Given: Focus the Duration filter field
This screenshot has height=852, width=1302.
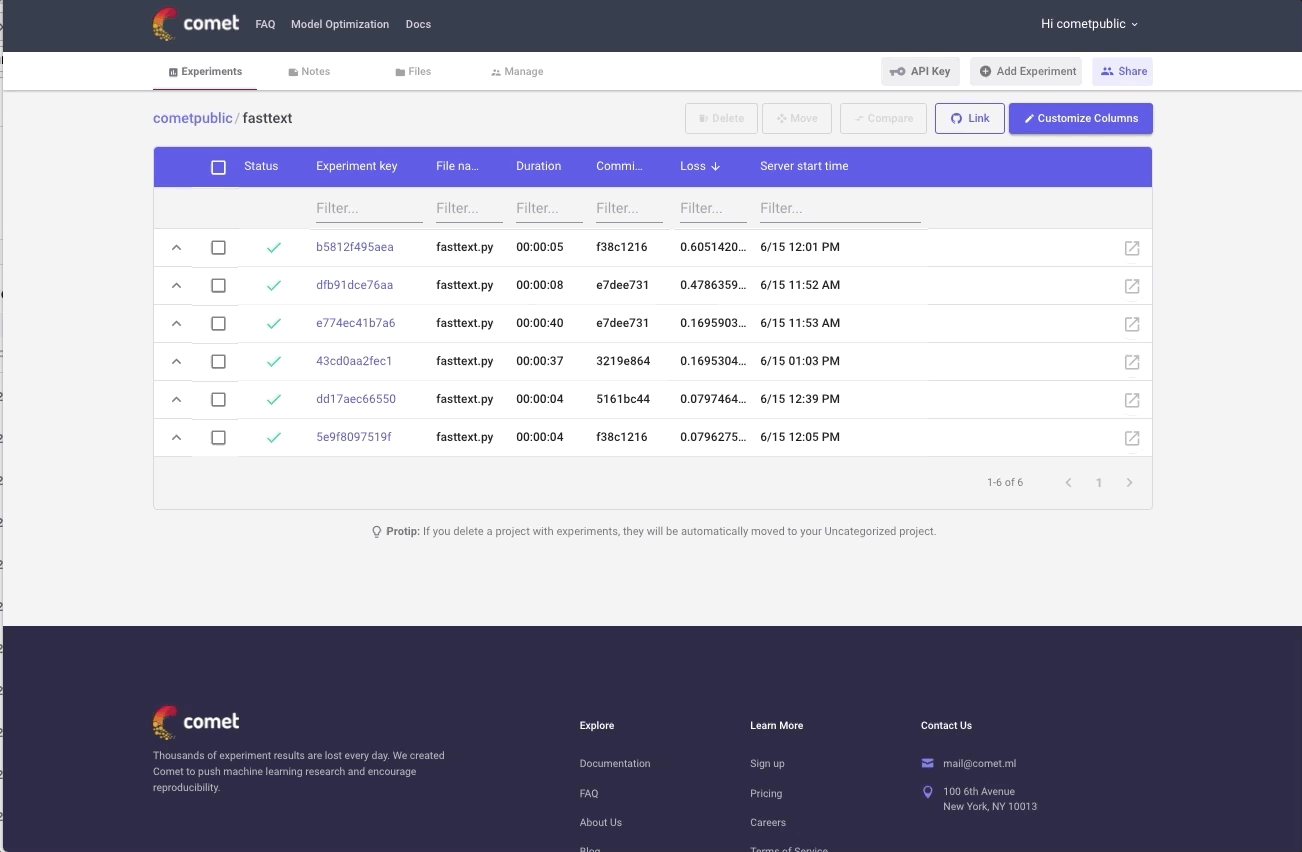Looking at the screenshot, I should pyautogui.click(x=549, y=208).
